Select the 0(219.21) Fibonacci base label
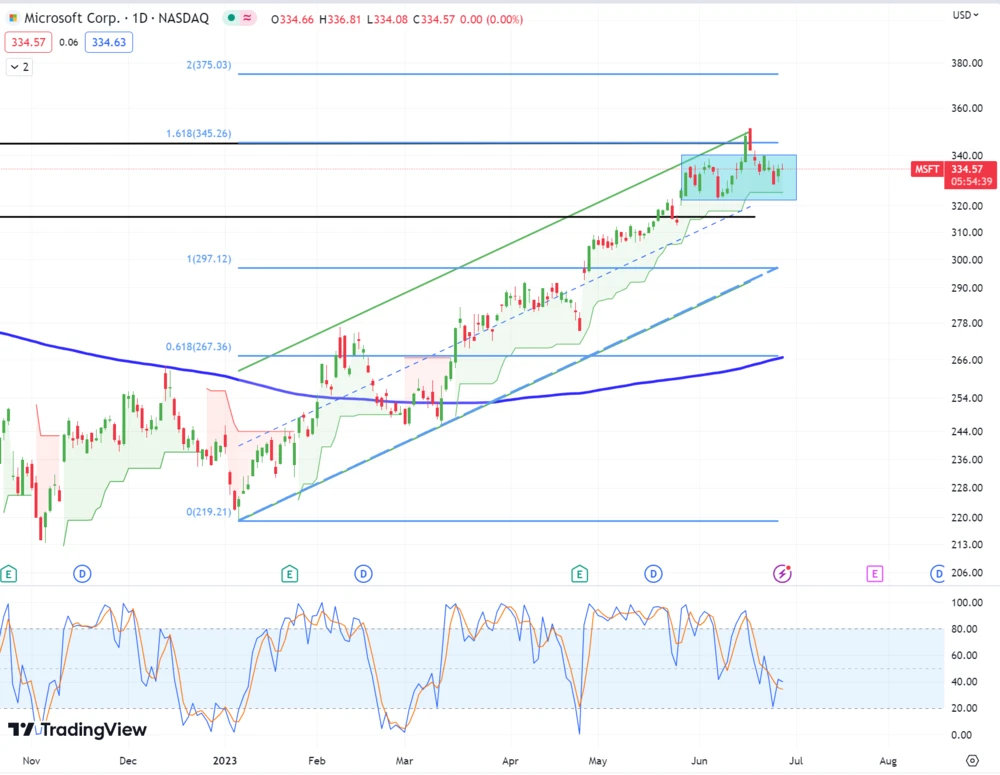 pos(208,511)
